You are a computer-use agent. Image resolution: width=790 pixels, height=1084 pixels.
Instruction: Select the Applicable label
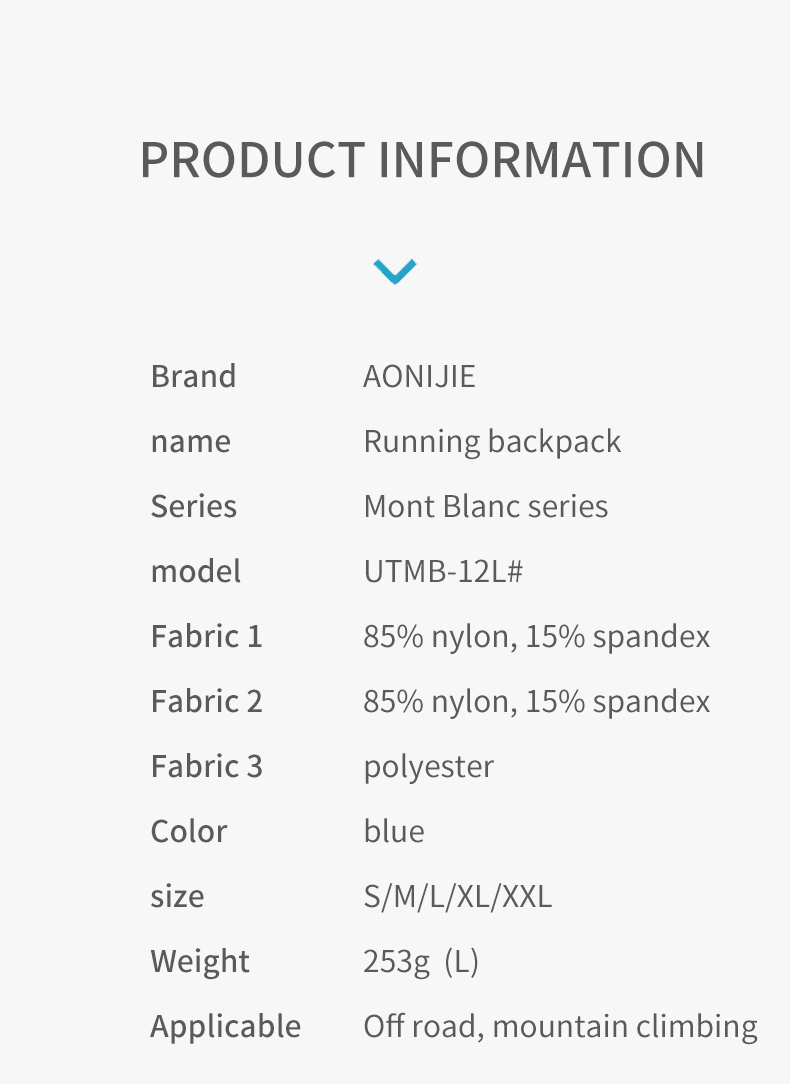click(225, 1027)
